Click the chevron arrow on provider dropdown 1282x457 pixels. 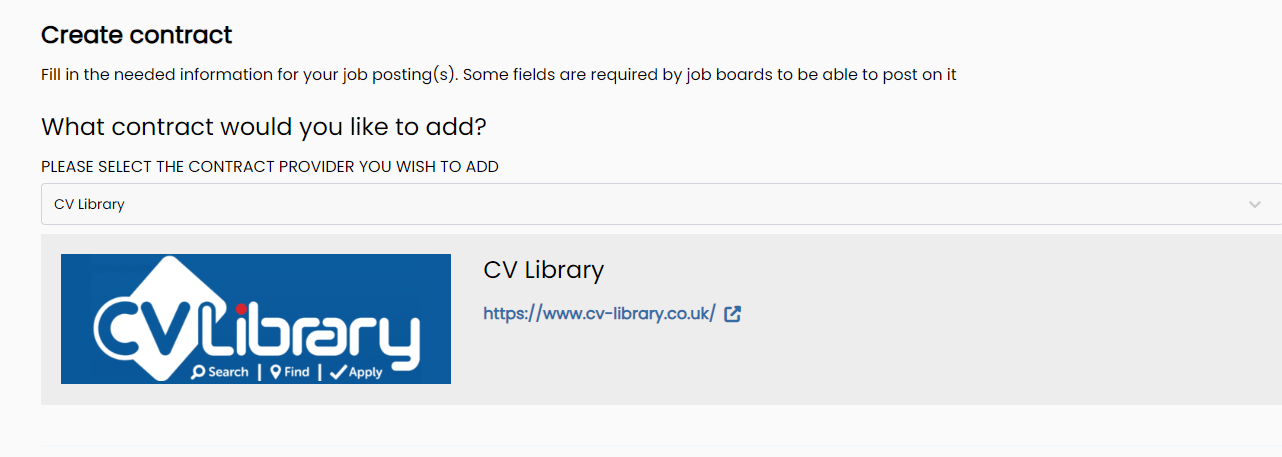click(1255, 204)
